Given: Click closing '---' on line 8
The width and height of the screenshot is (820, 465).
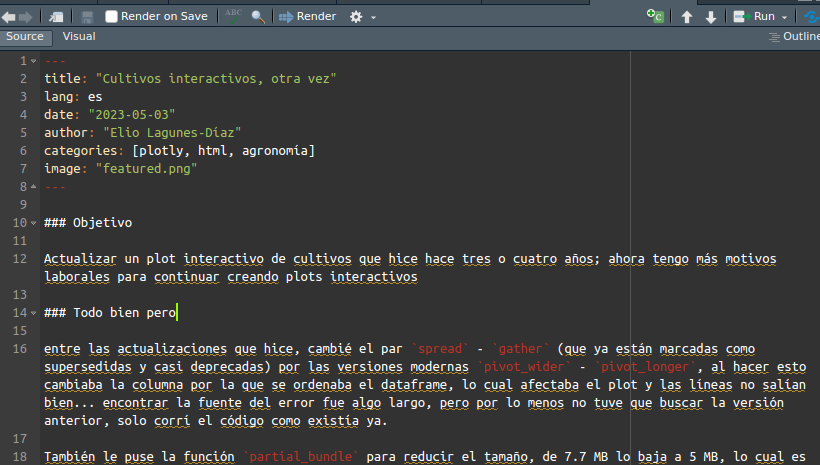Looking at the screenshot, I should [x=55, y=187].
